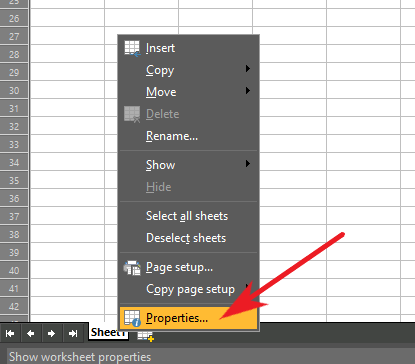Select row header 26
This screenshot has height=364, width=415.
[x=14, y=18]
